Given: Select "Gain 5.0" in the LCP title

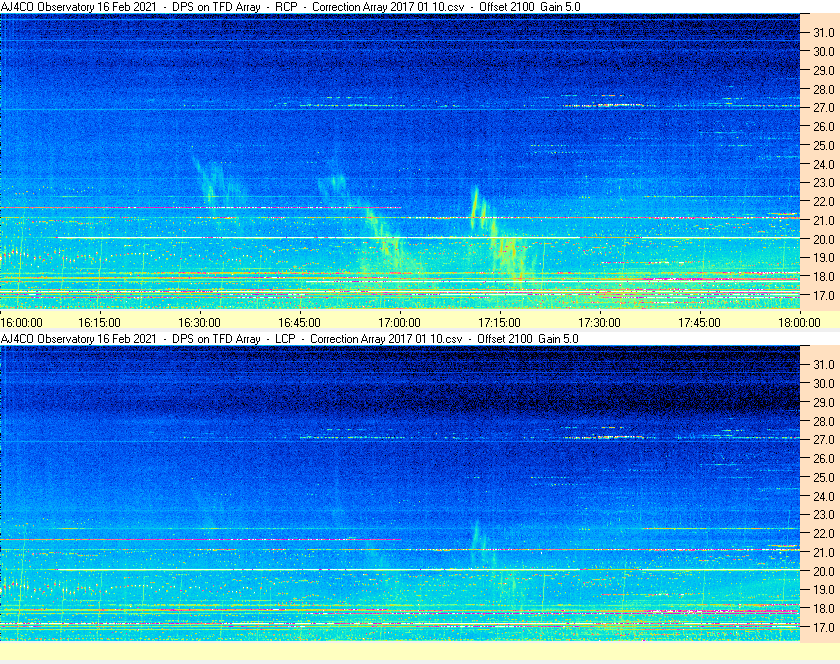Looking at the screenshot, I should click(558, 339).
